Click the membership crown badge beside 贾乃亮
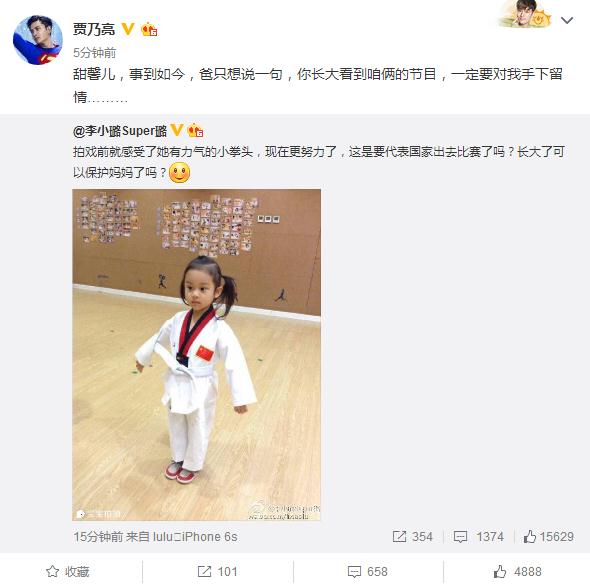The height and width of the screenshot is (588, 590). pos(149,29)
